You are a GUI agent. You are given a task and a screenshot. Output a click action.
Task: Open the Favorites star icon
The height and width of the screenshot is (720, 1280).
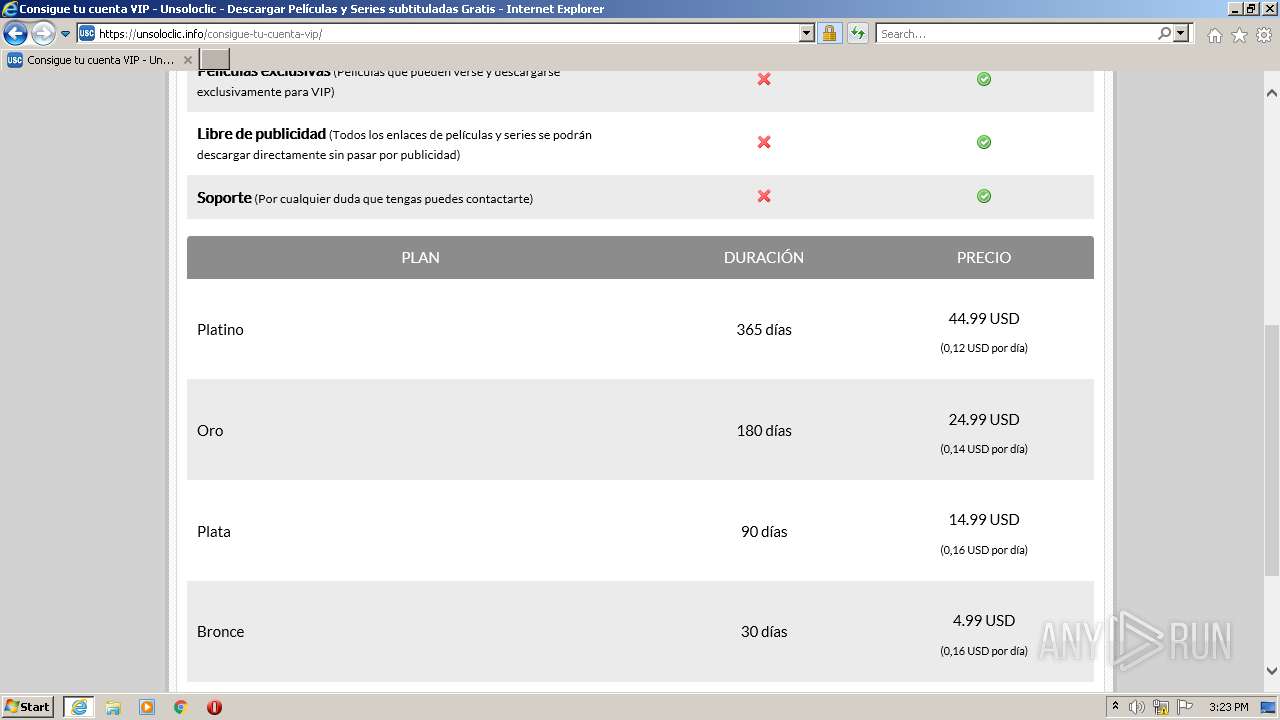1239,35
